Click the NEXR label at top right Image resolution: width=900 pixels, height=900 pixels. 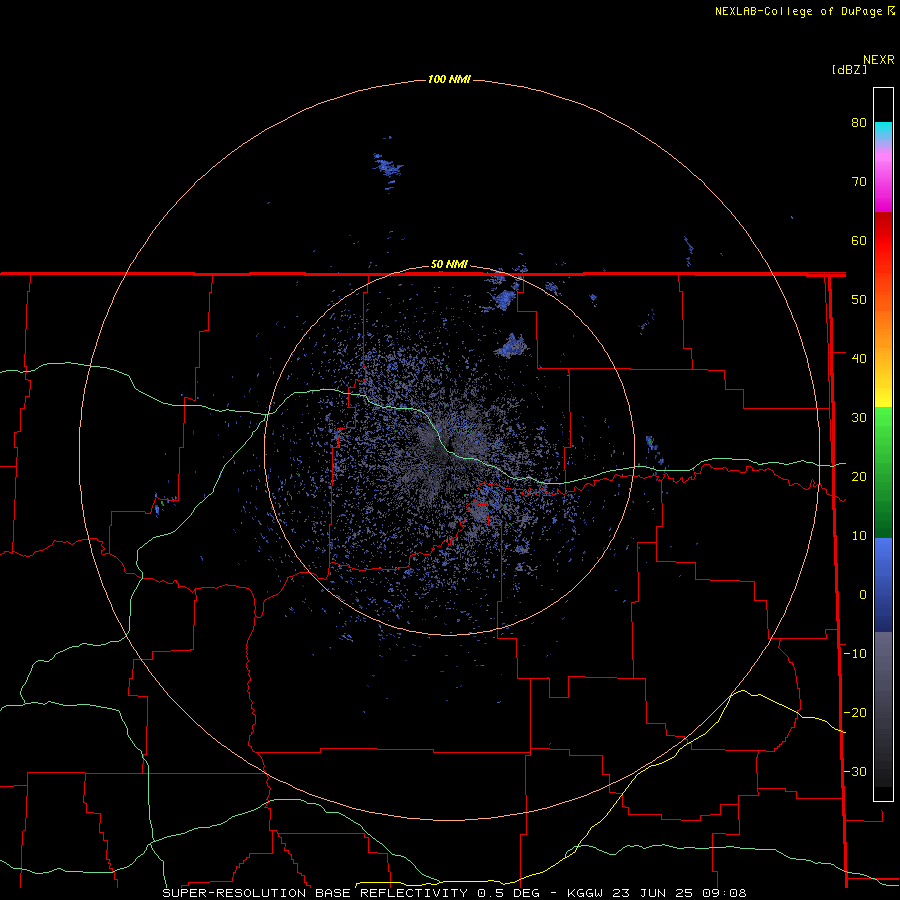click(x=879, y=60)
